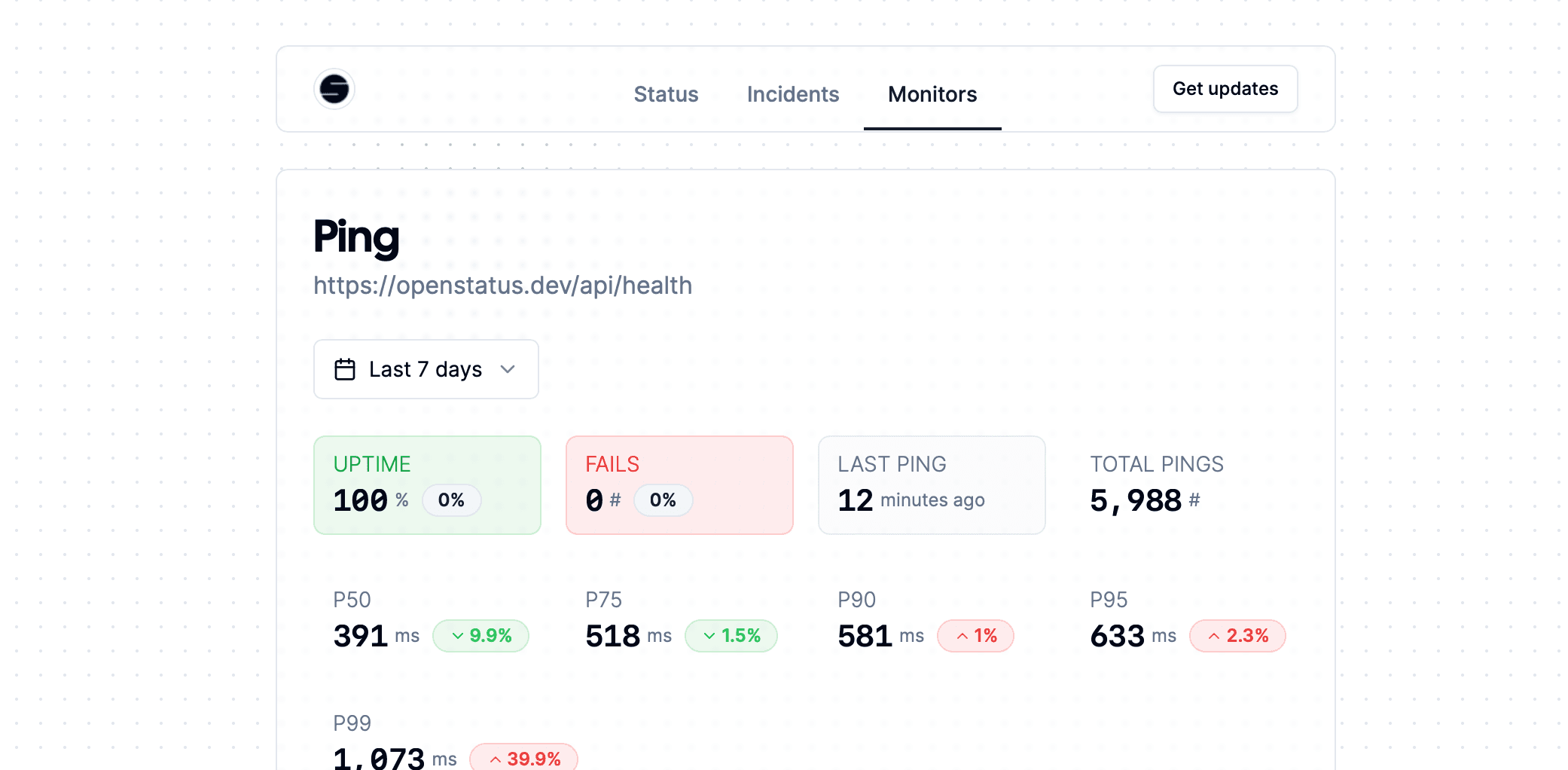Screen dimensions: 1568x770
Task: Click the TOTAL PINGS value 5,988
Action: tap(1136, 501)
